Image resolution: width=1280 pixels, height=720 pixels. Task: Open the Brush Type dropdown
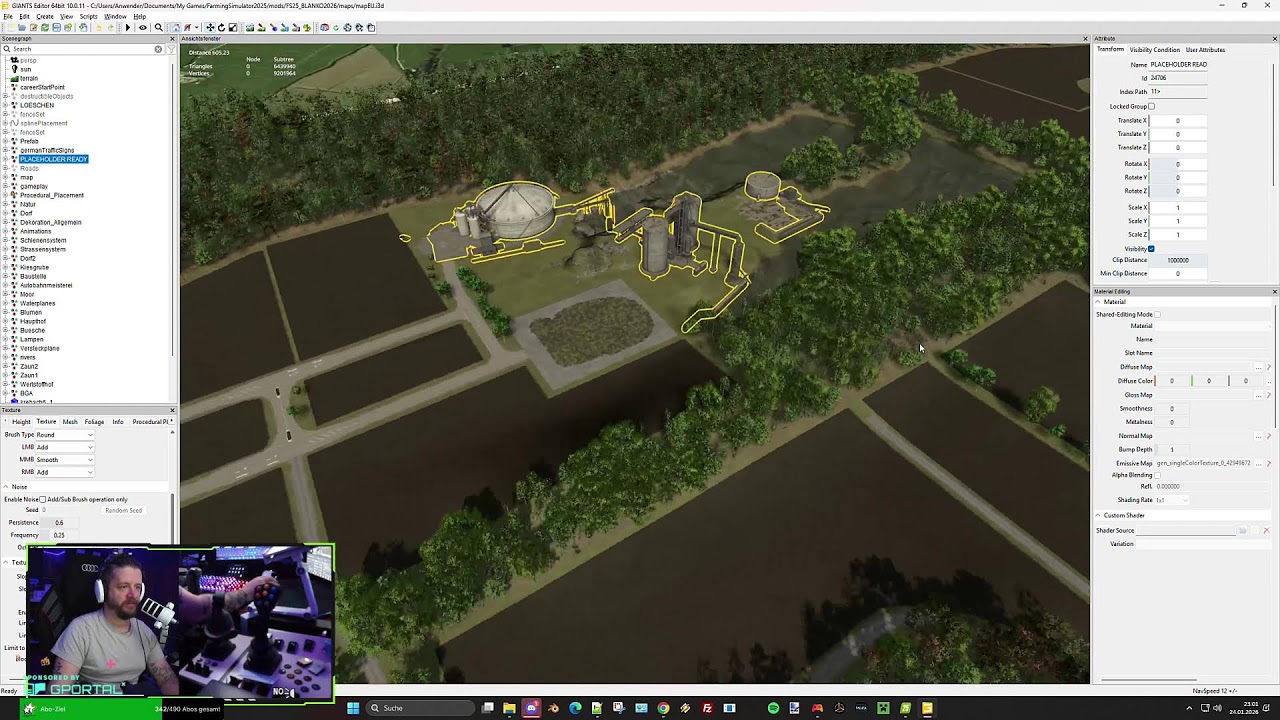(65, 435)
